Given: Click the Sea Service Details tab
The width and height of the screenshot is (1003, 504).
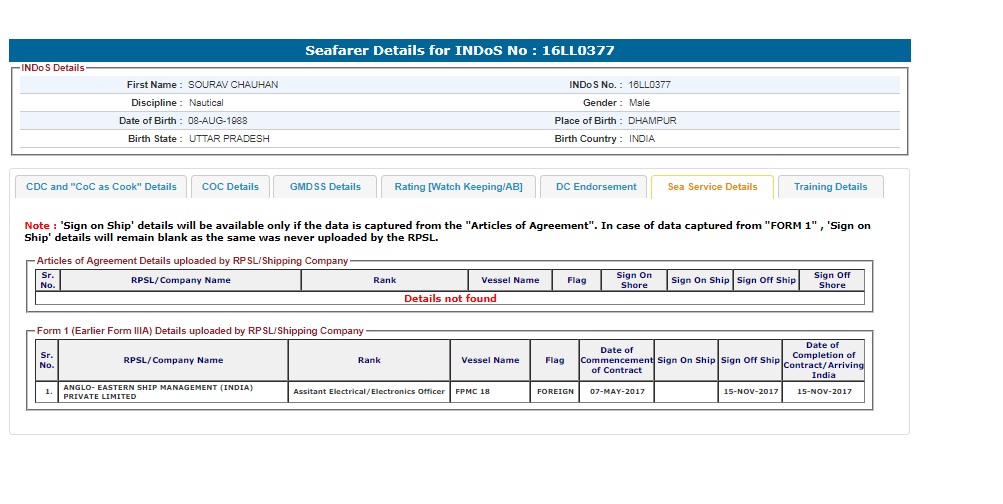Looking at the screenshot, I should click(x=712, y=187).
